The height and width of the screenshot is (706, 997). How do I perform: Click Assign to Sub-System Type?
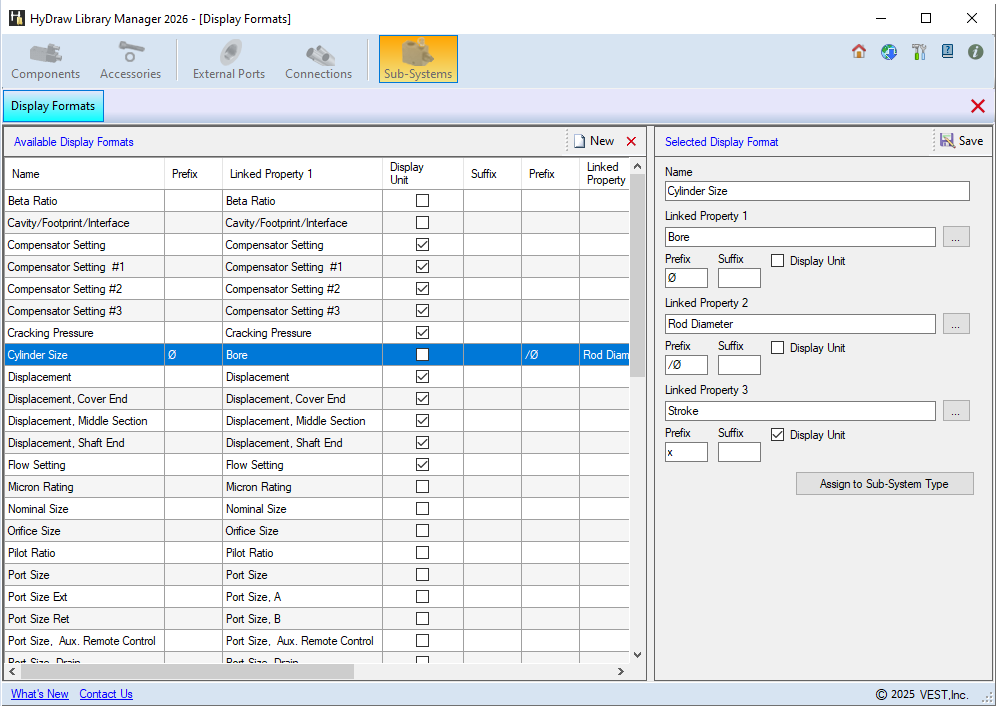(x=884, y=483)
